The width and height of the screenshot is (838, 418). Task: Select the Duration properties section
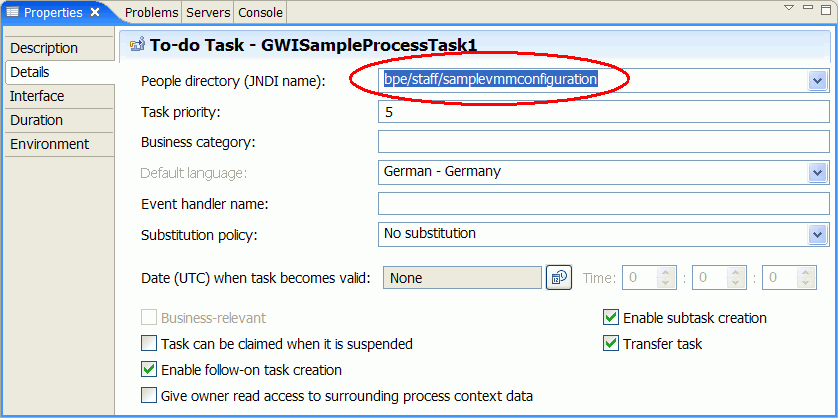tap(59, 120)
